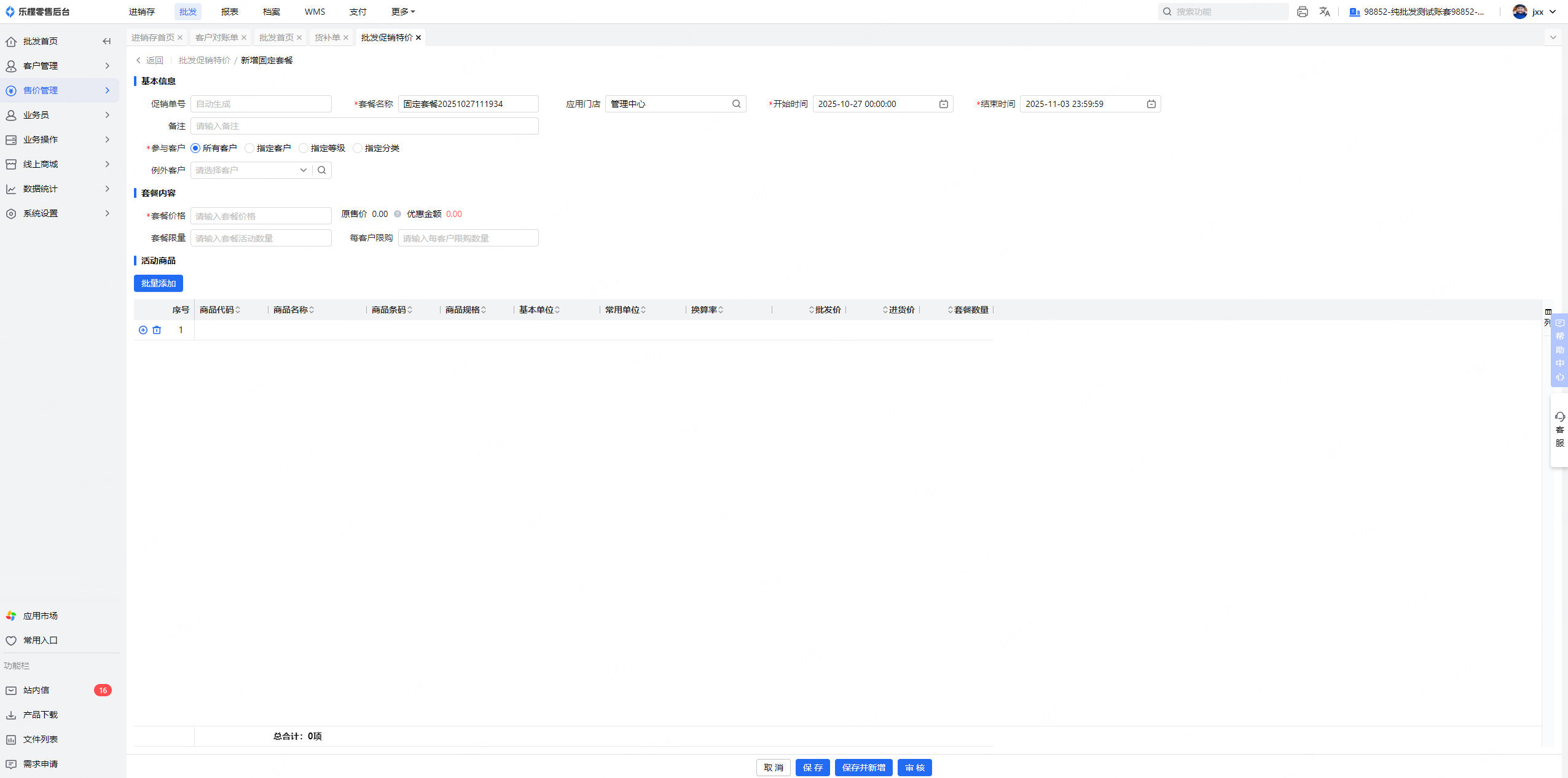This screenshot has height=778, width=1568.
Task: Open the 报表 top menu
Action: coord(229,12)
